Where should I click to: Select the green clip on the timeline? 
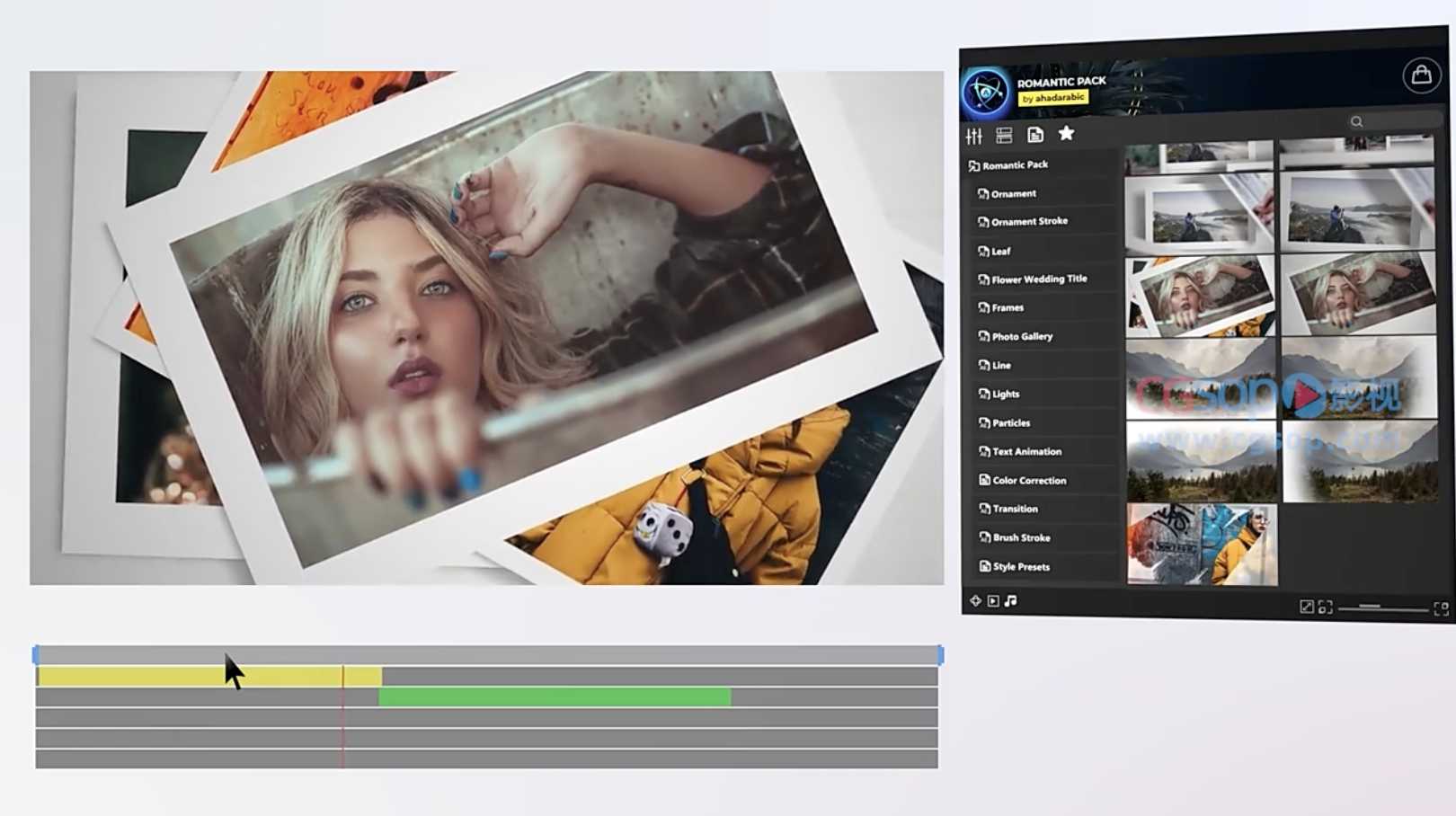click(x=555, y=697)
